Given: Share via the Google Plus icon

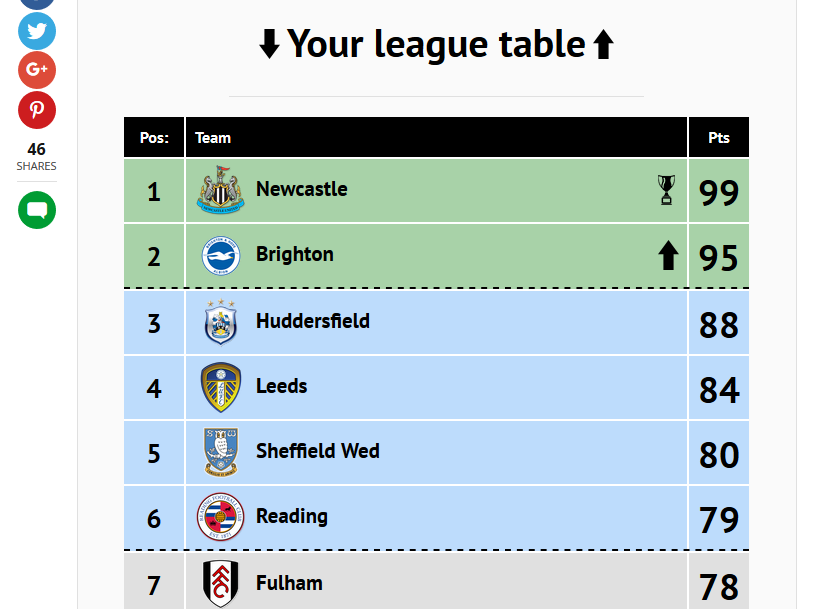Looking at the screenshot, I should (37, 69).
